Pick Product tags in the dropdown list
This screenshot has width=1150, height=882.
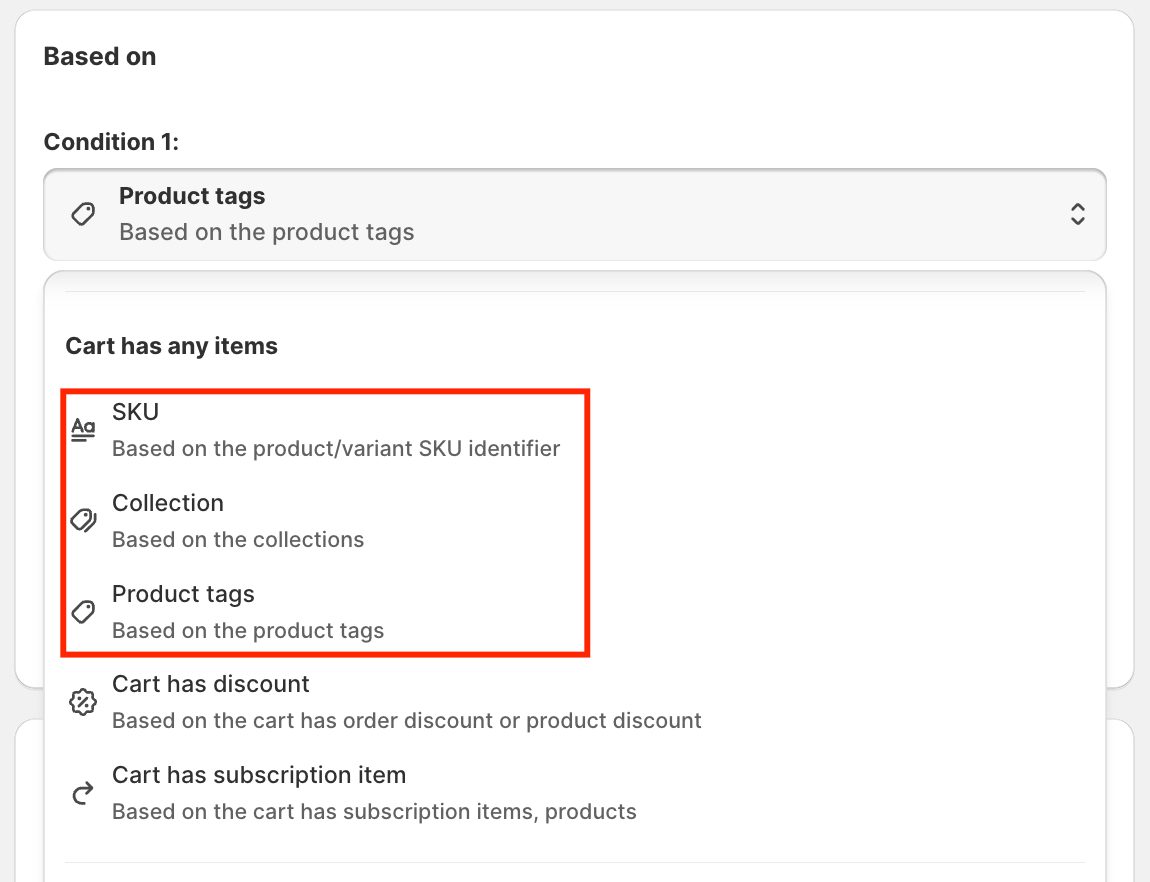(x=183, y=594)
